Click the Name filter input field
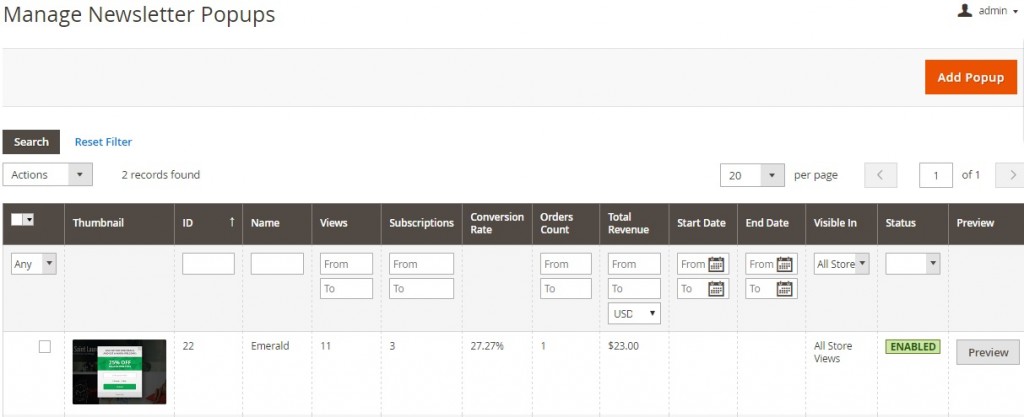The width and height of the screenshot is (1024, 417). [277, 264]
